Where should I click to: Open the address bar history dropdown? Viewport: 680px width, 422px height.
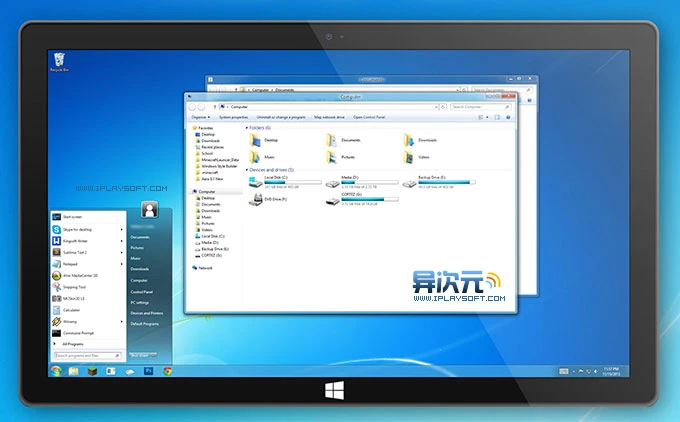coord(436,107)
